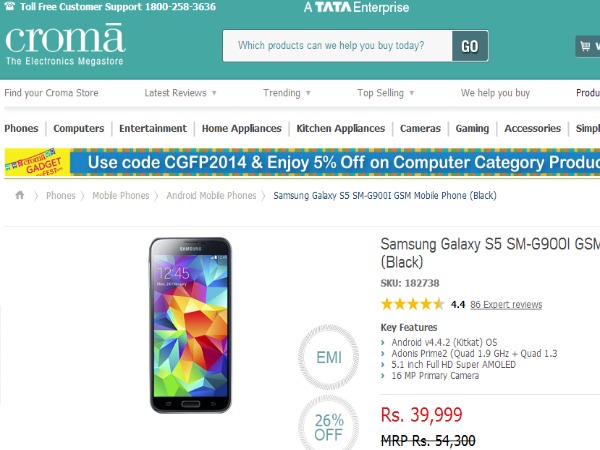Screen dimensions: 600x450
Task: Expand the Latest Reviews dropdown
Action: coord(181,93)
